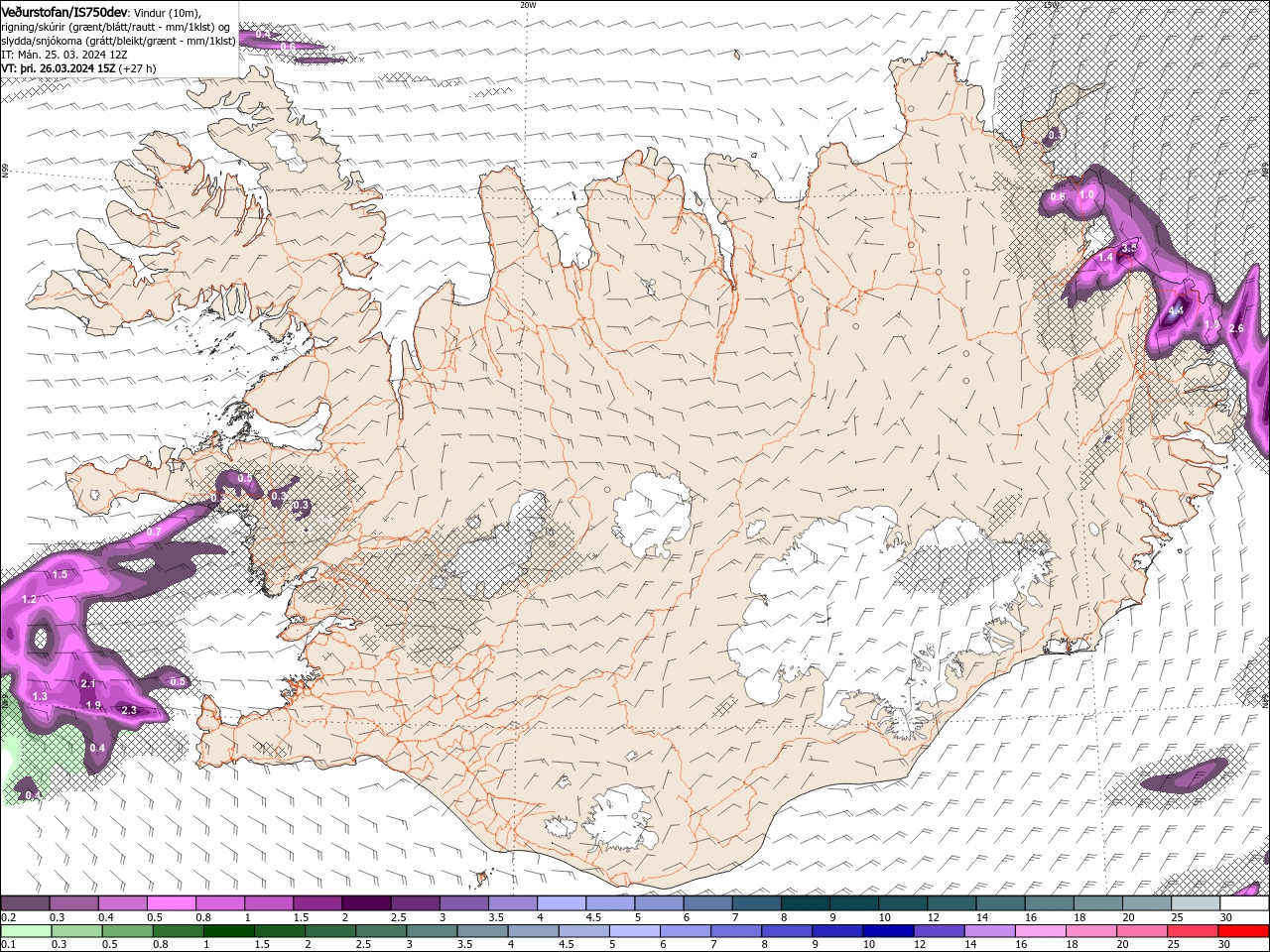The height and width of the screenshot is (952, 1270).
Task: Pick the palest green swatch starting lower legend
Action: pyautogui.click(x=25, y=931)
